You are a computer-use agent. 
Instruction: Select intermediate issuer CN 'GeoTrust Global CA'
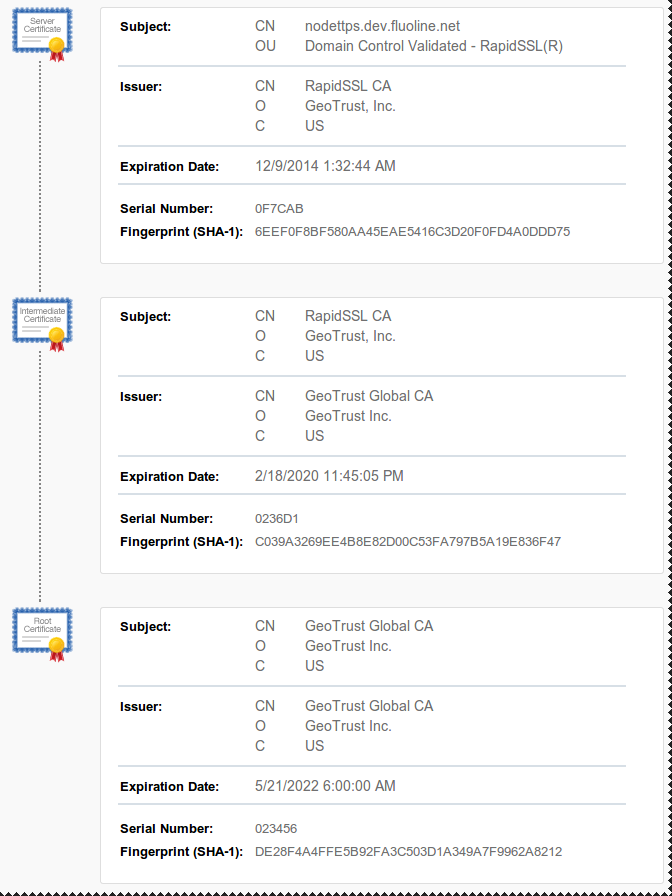click(369, 396)
